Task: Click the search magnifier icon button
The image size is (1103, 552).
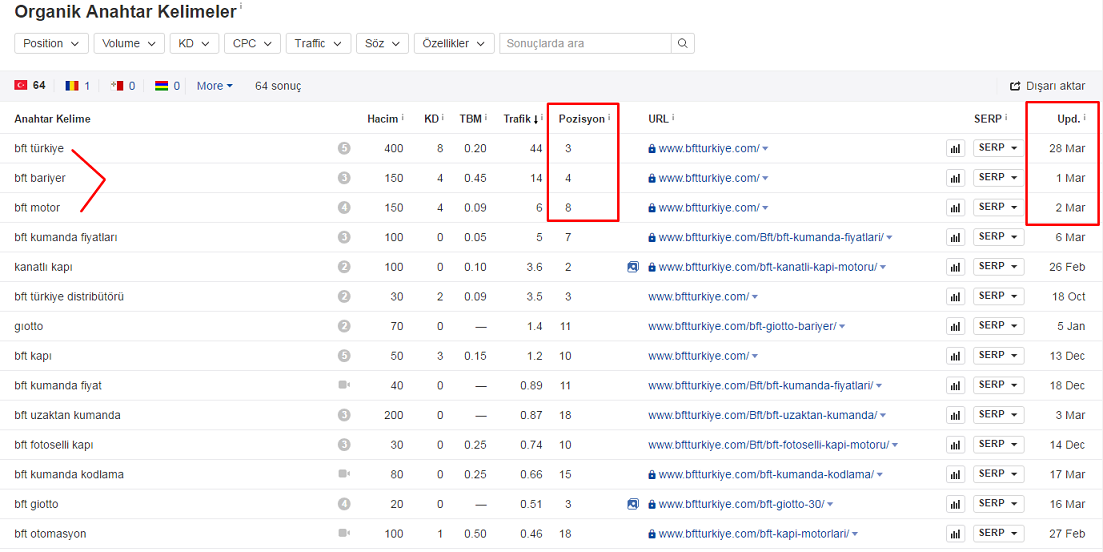Action: [x=682, y=44]
